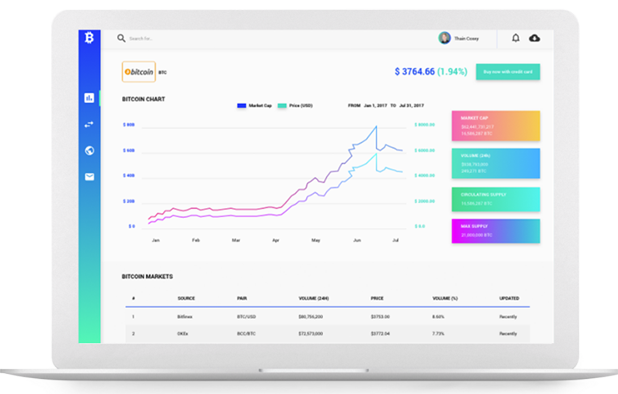Select the Market Cap gradient card
The height and width of the screenshot is (394, 618).
[496, 126]
